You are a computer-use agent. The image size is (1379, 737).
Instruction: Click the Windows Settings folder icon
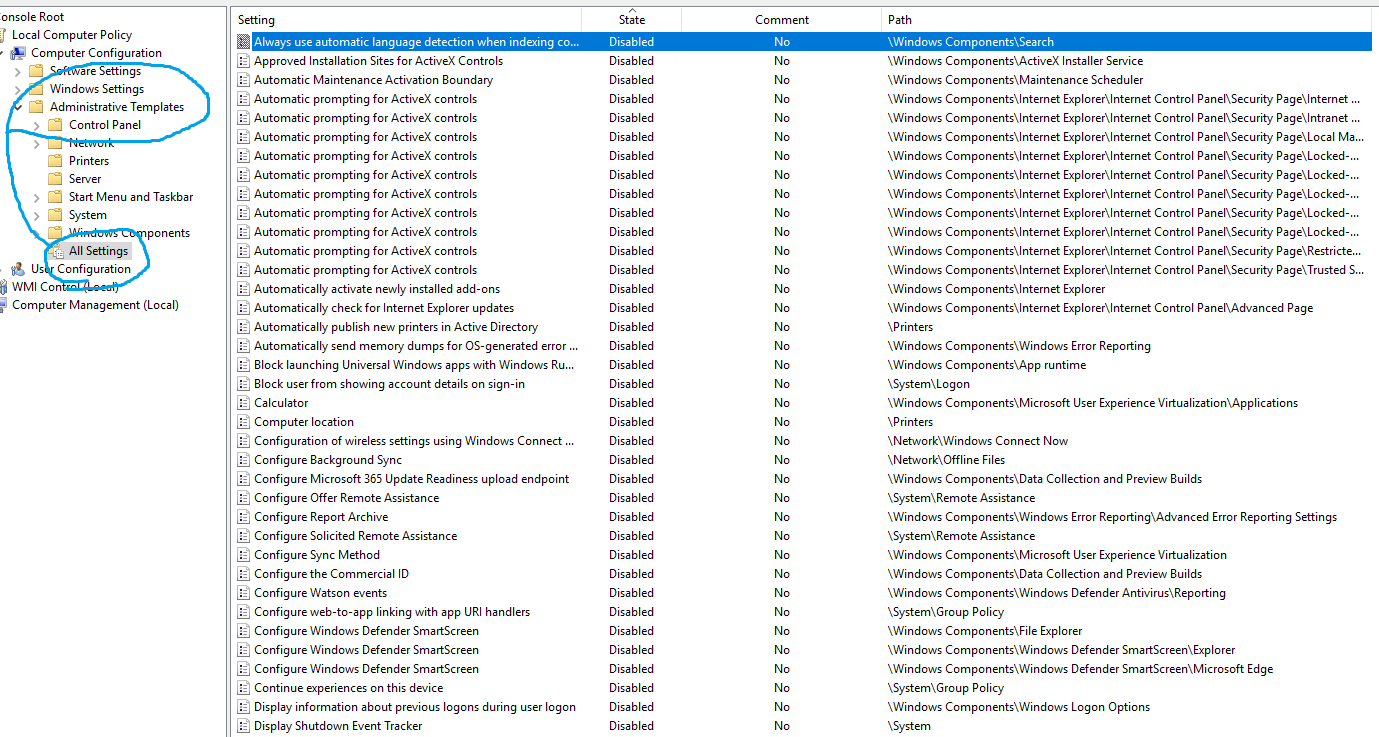click(x=36, y=89)
